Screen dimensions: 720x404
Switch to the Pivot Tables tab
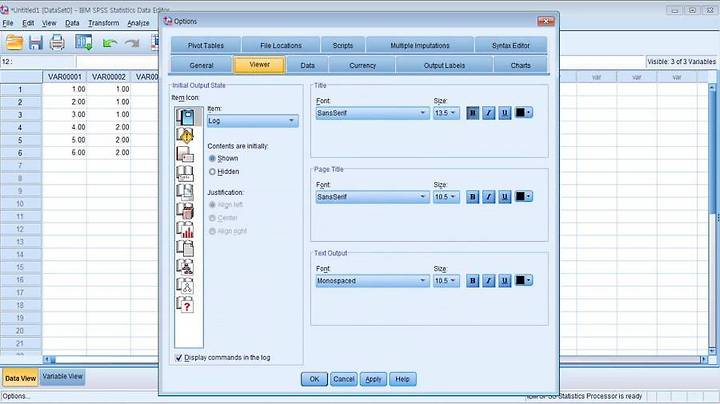click(206, 45)
